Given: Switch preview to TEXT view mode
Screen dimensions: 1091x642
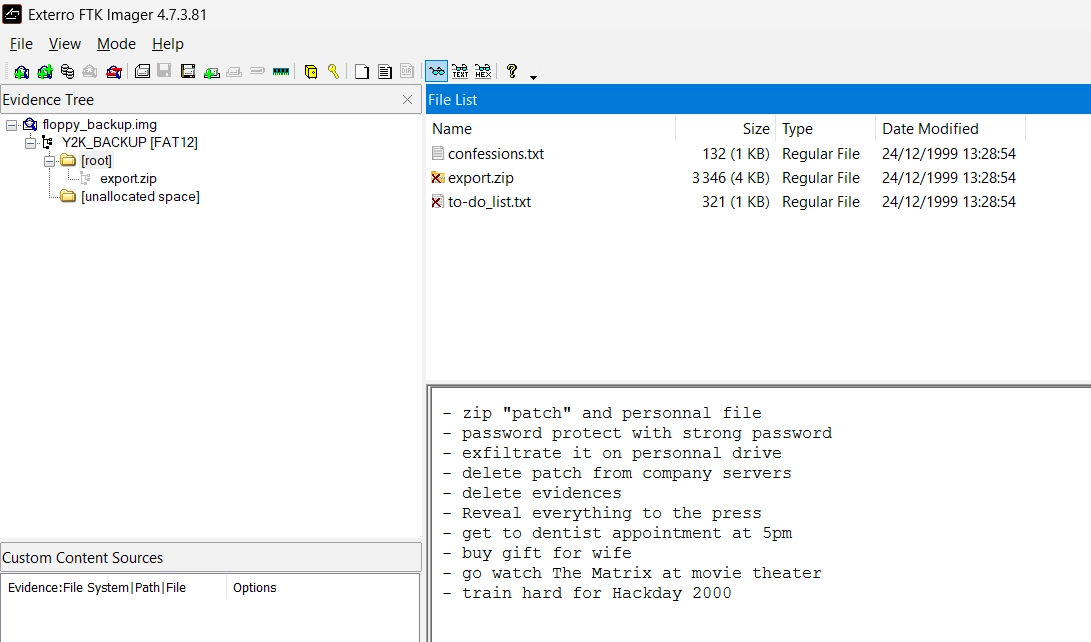Looking at the screenshot, I should tap(460, 71).
